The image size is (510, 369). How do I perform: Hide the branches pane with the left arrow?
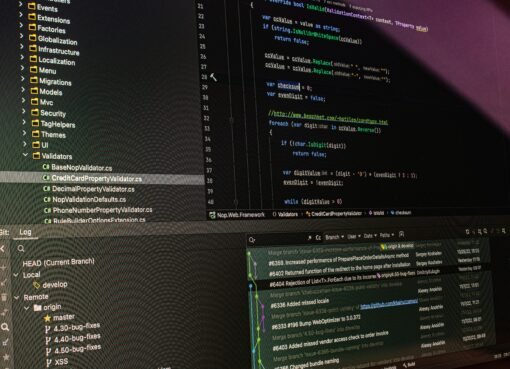pos(2,249)
